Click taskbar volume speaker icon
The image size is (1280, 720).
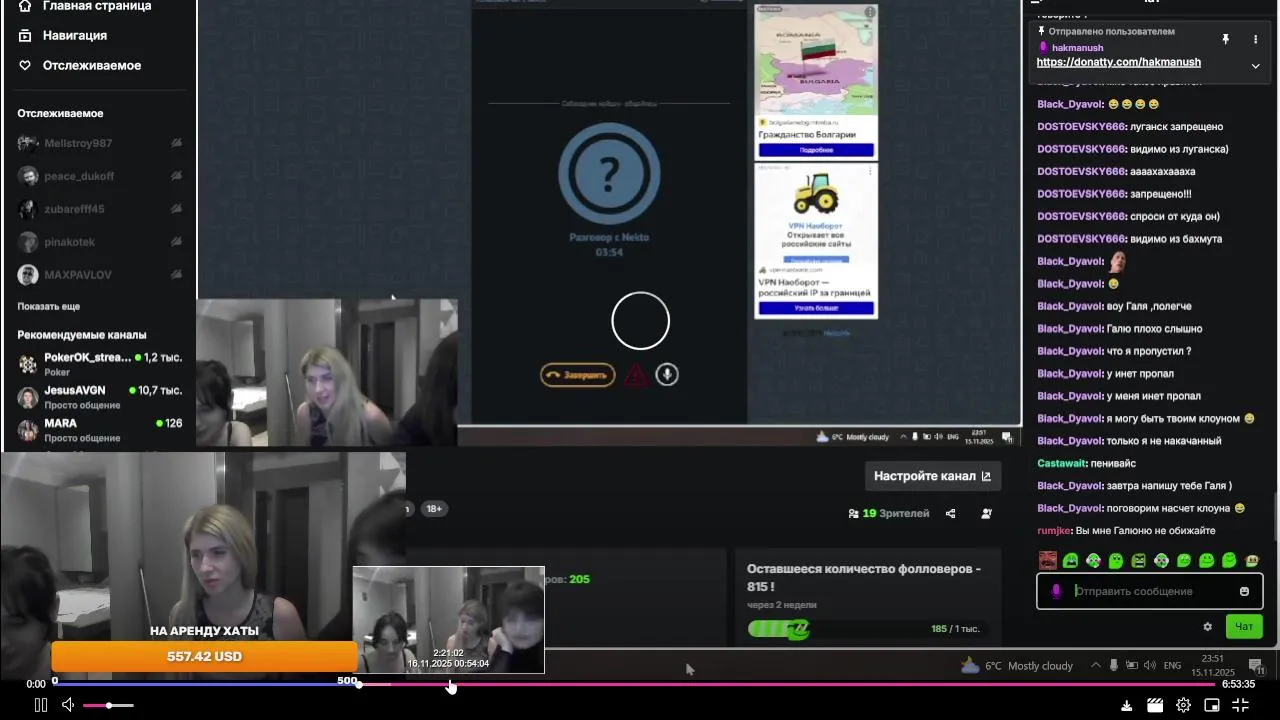(1149, 666)
